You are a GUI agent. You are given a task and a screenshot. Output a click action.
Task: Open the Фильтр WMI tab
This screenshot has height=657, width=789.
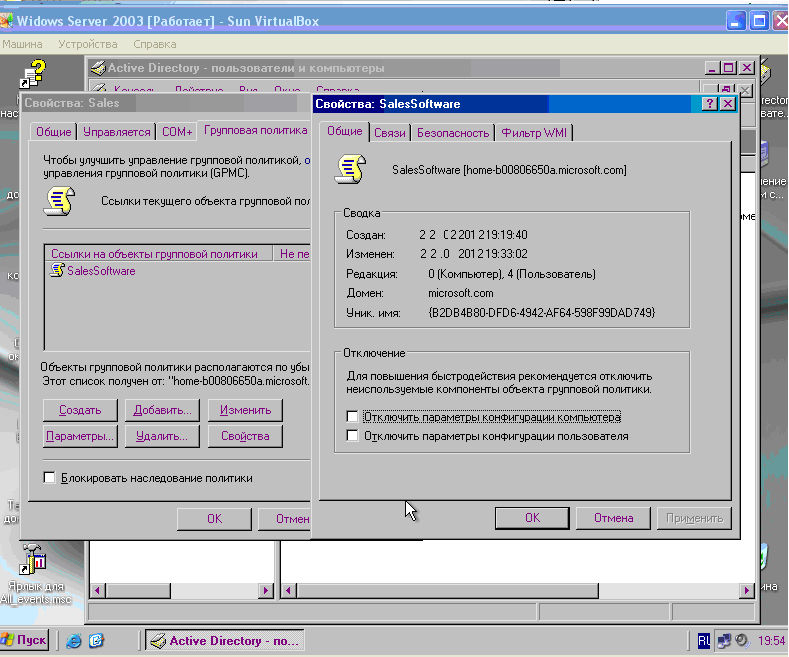point(534,133)
